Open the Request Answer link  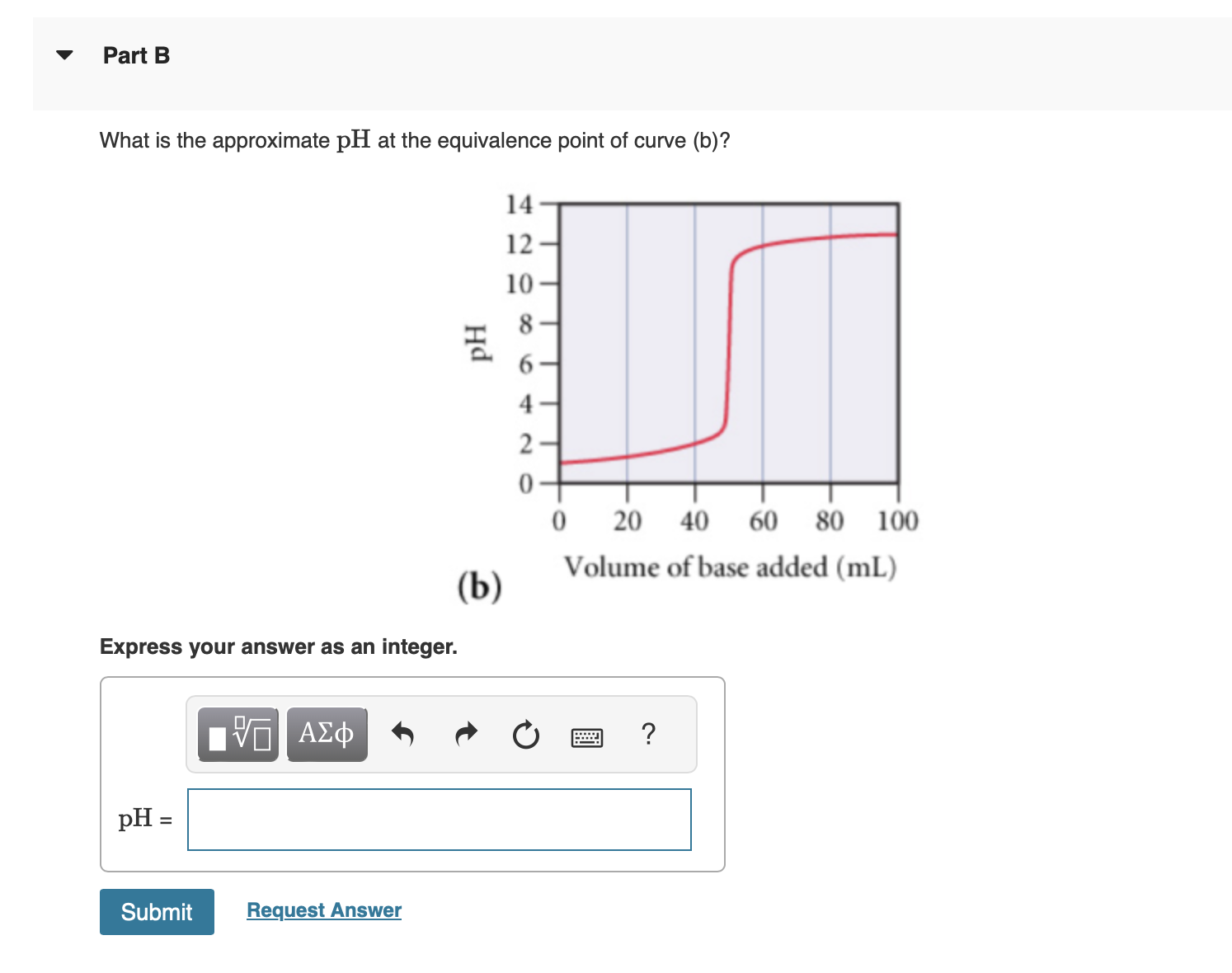click(323, 910)
